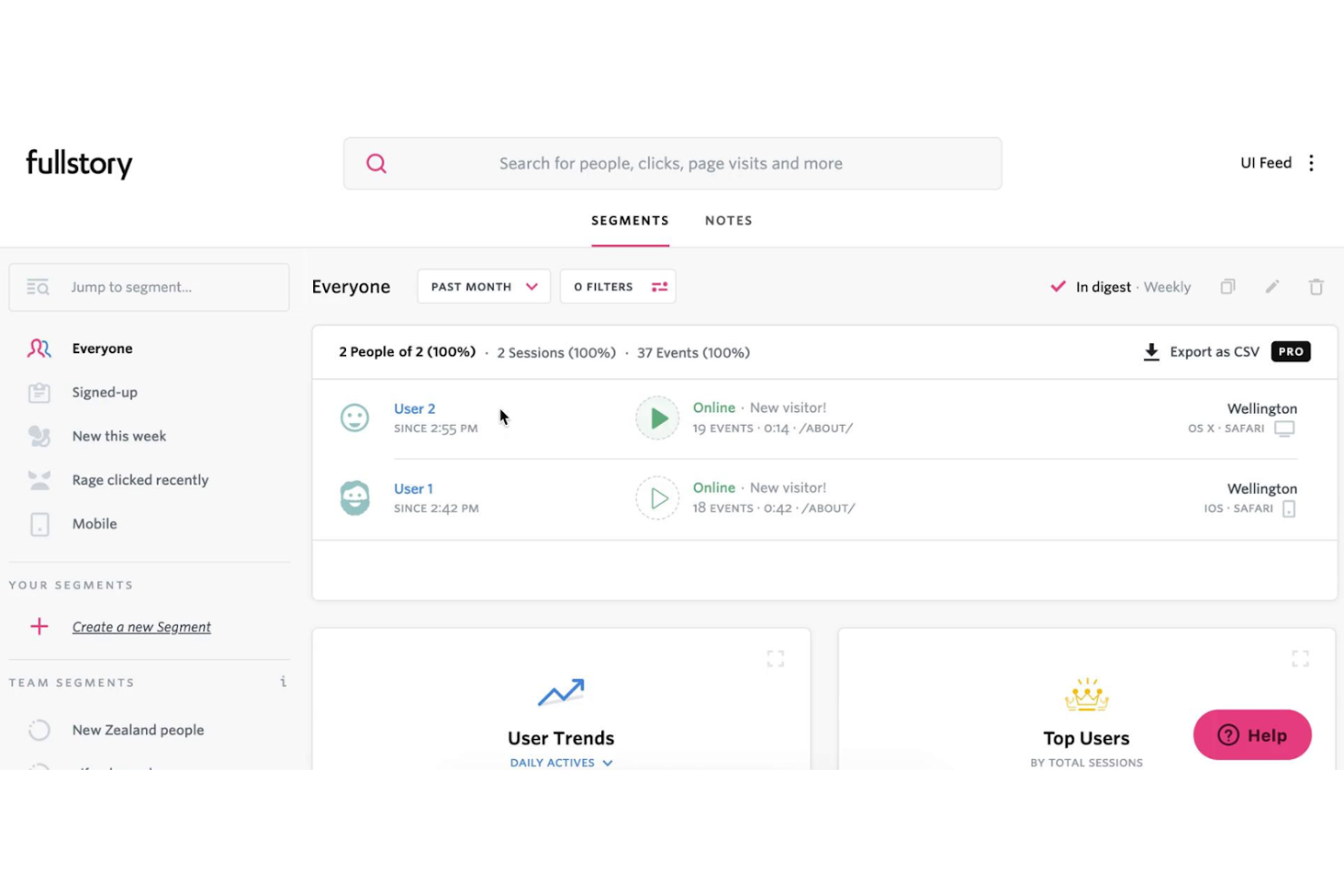This screenshot has width=1344, height=896.
Task: Click the magnifying glass search icon
Action: 376,163
